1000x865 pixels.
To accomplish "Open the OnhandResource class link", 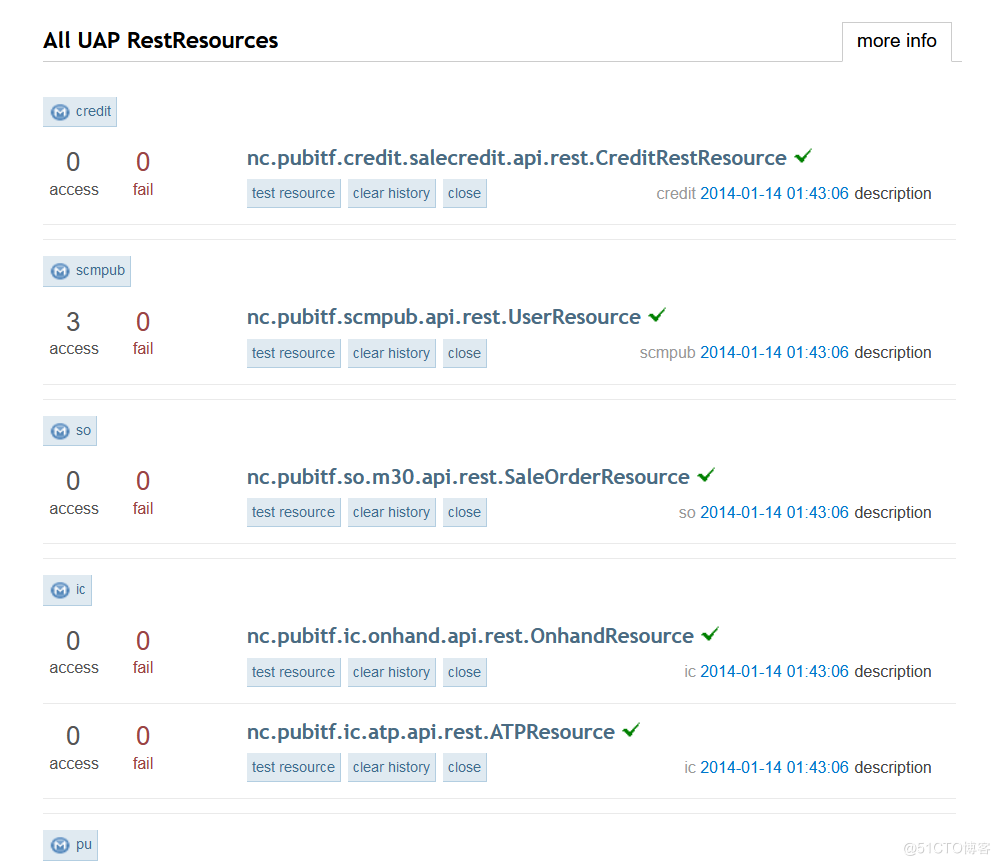I will tap(470, 636).
